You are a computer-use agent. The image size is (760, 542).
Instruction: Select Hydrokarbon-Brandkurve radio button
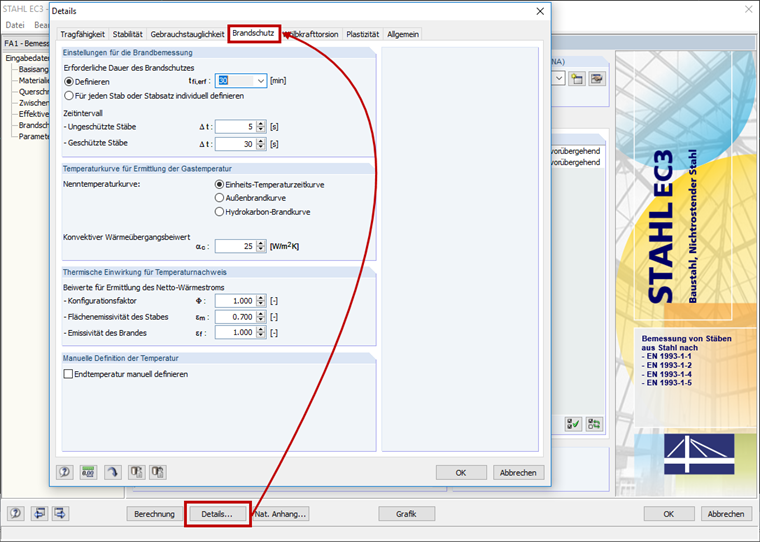pos(220,212)
